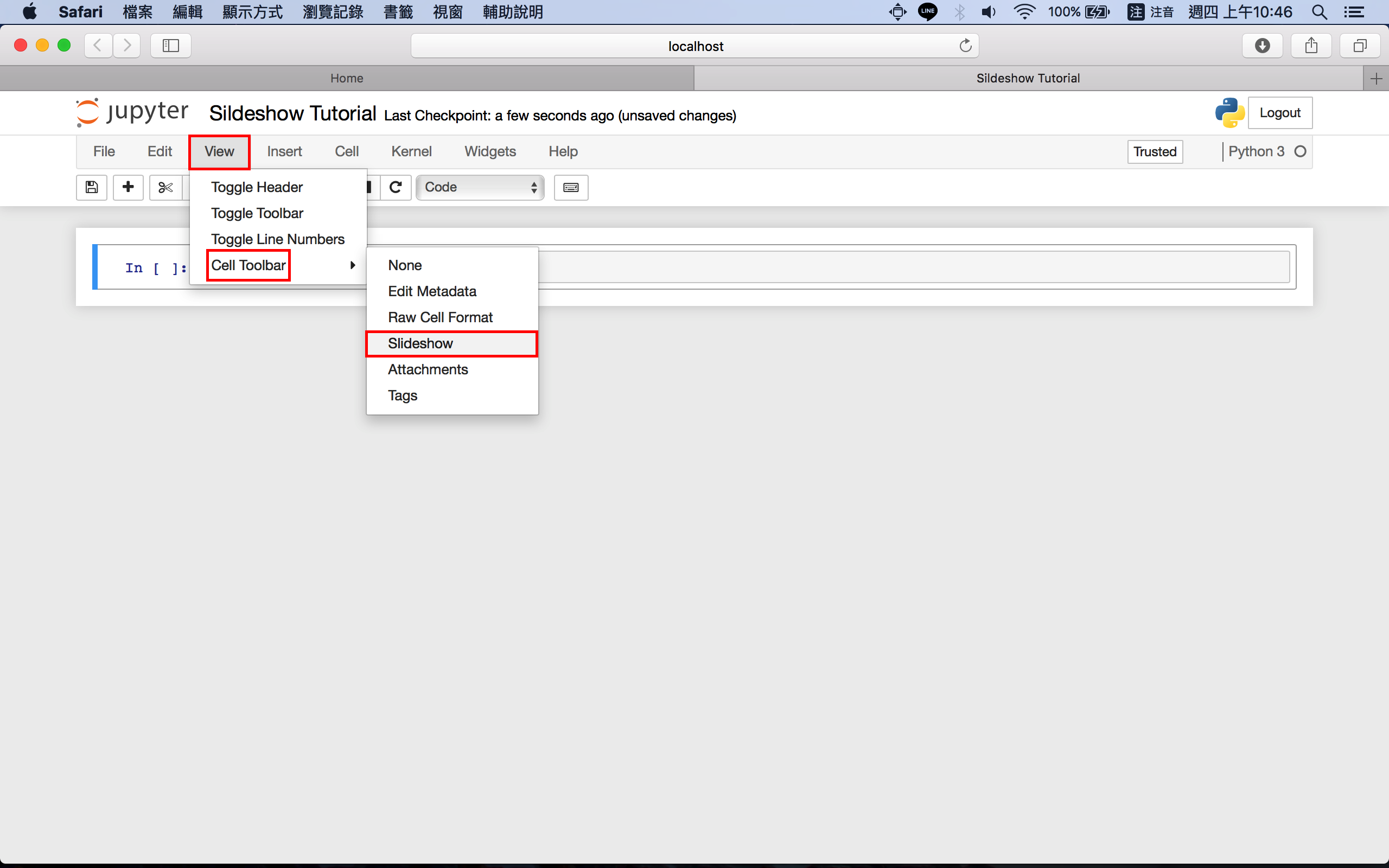Open the Code cell type dropdown

[x=480, y=187]
